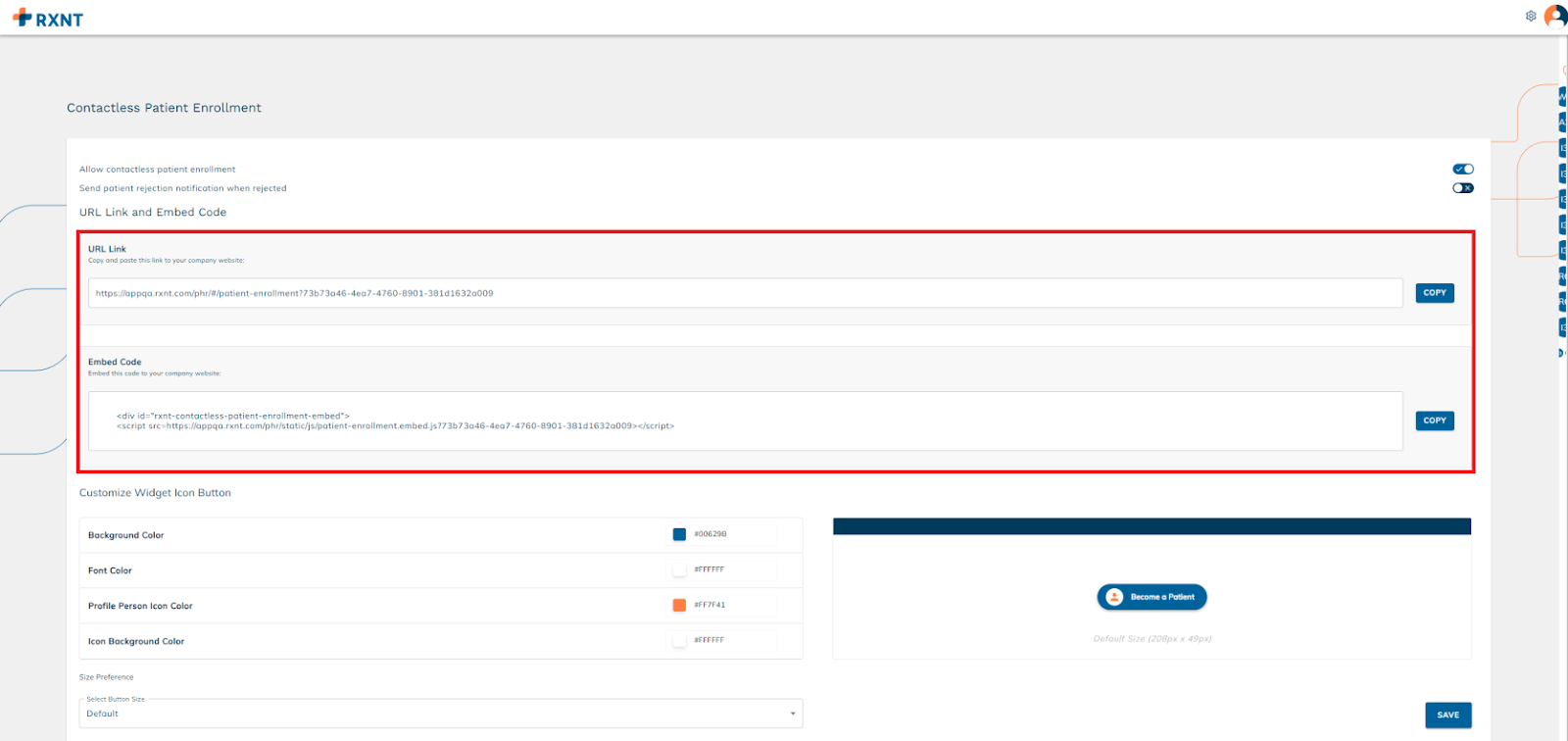Click the Background Color row label

[x=125, y=535]
